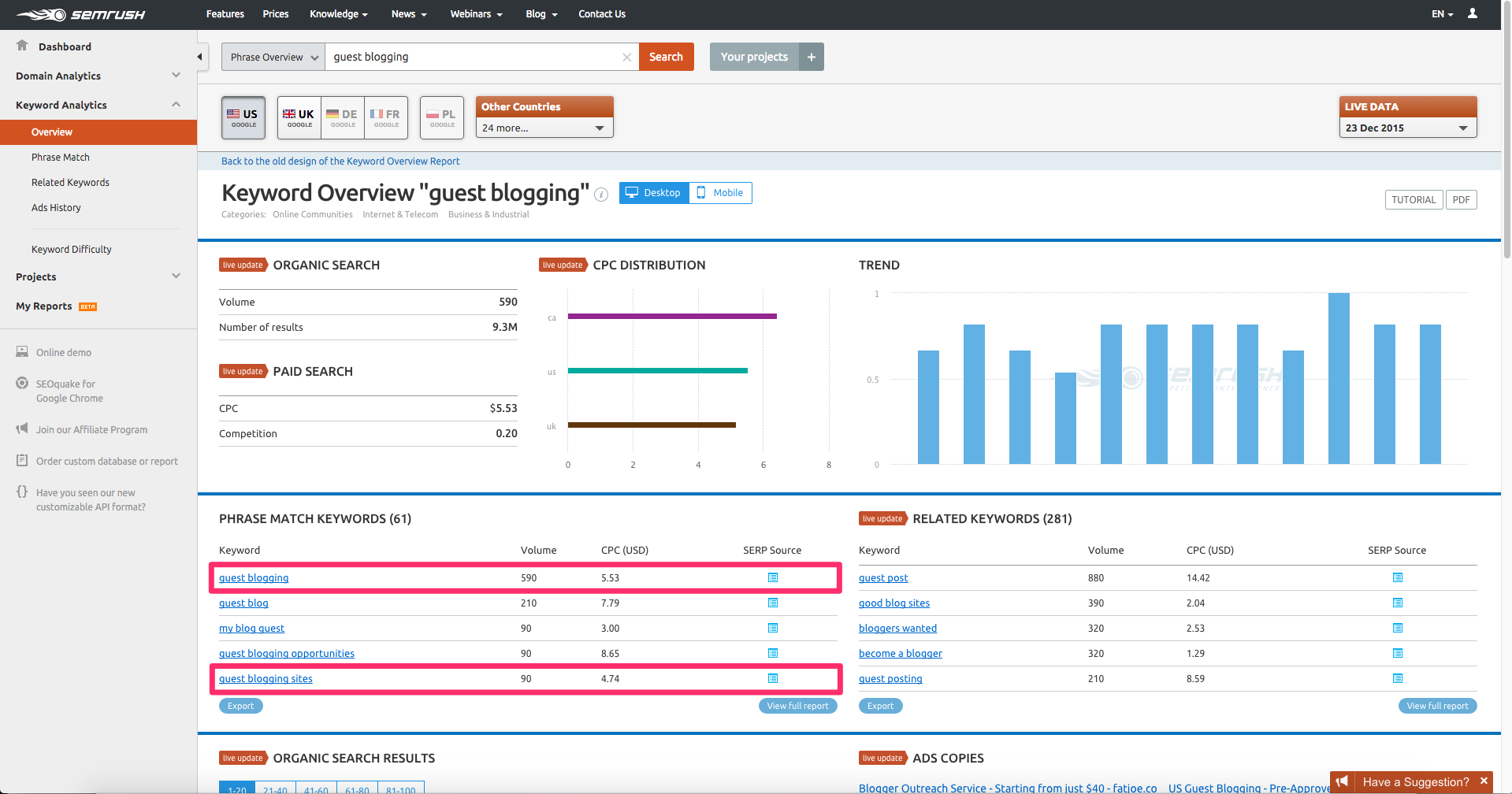Open SERP source icon for my blog guest

pos(773,628)
